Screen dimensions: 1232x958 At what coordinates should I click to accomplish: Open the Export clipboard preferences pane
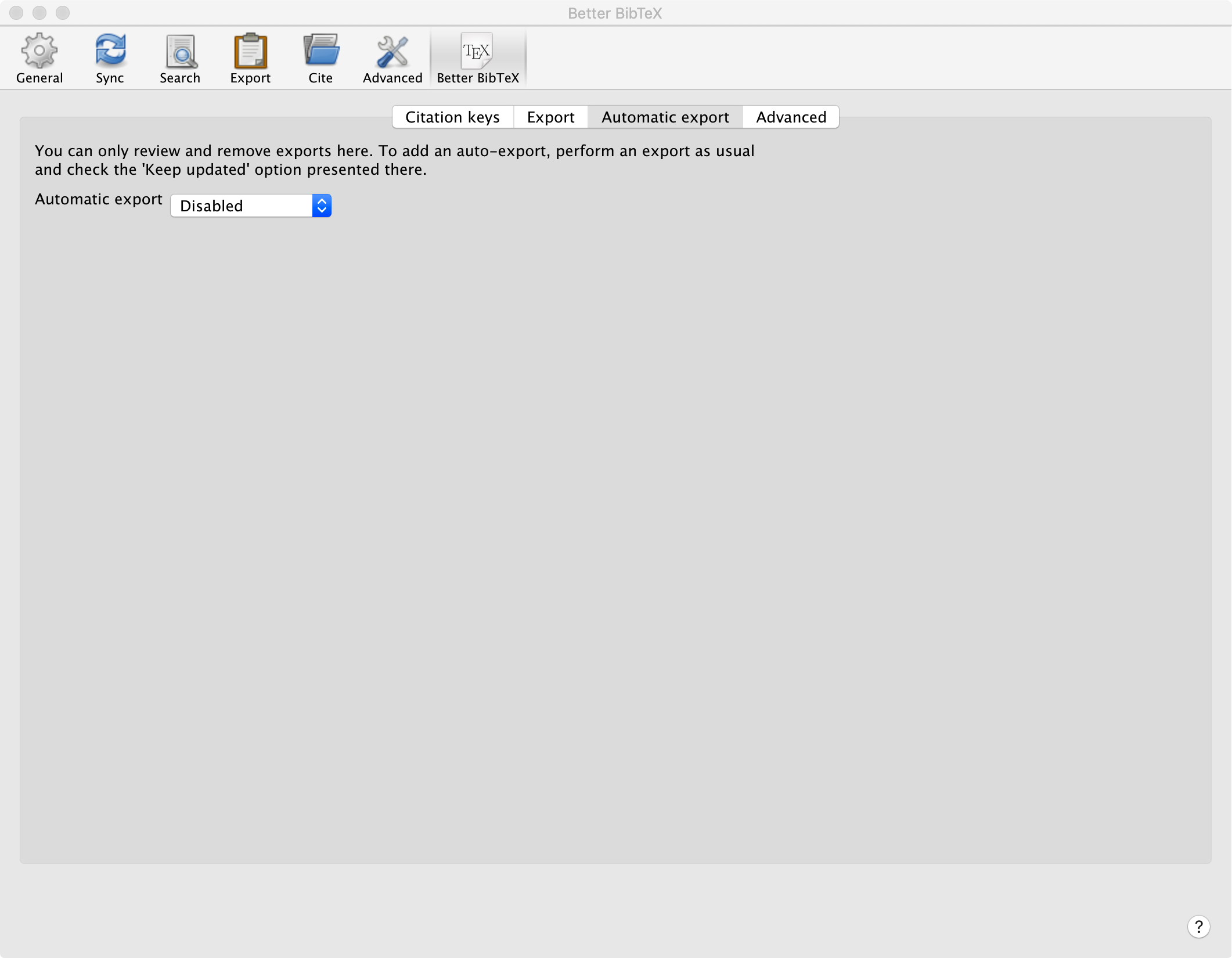point(250,58)
